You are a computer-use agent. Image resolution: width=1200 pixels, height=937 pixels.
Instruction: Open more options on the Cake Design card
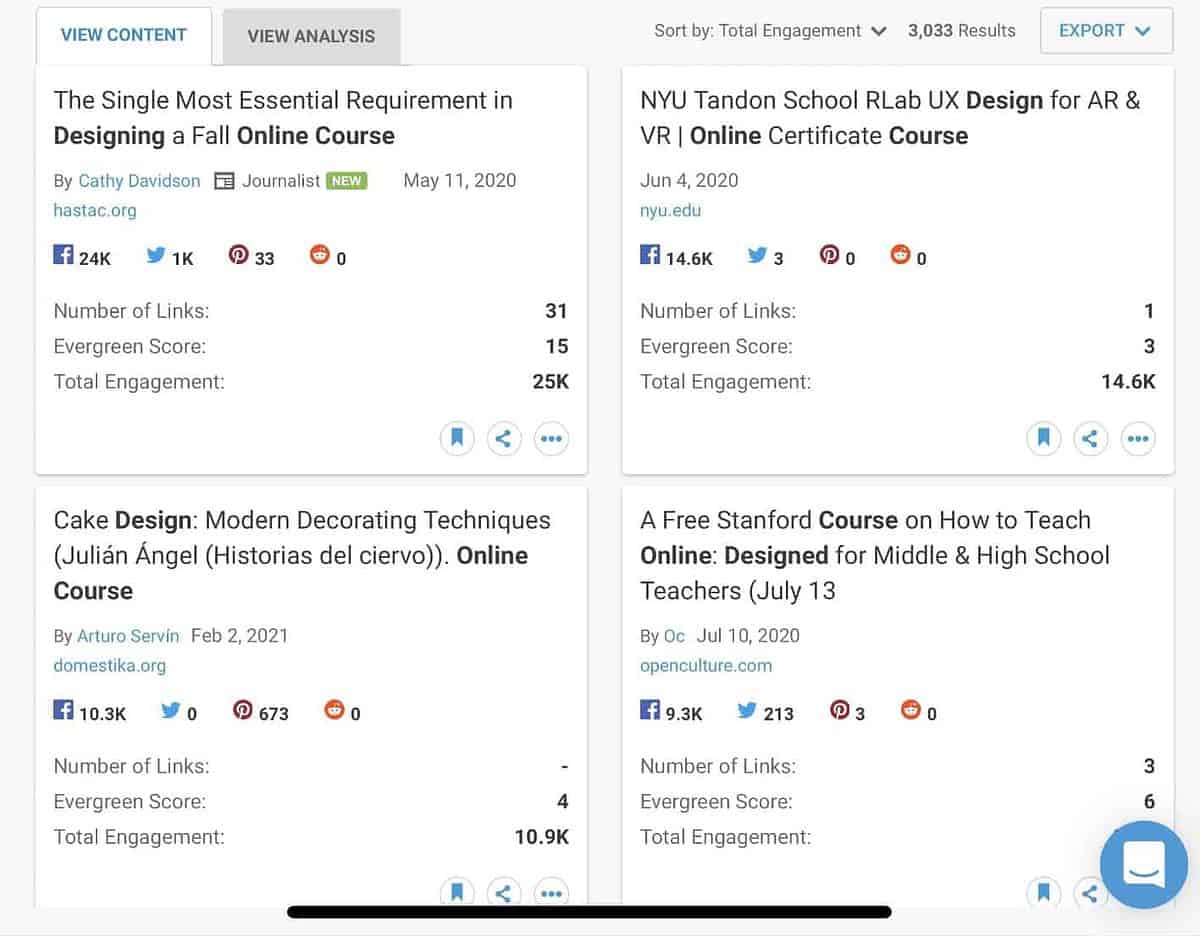tap(551, 893)
